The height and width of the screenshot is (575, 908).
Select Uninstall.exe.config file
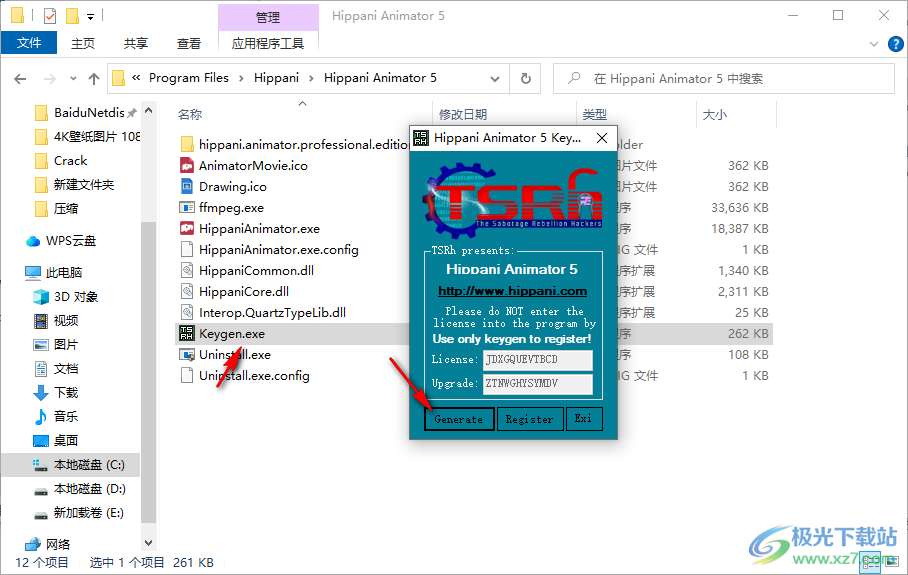click(254, 376)
